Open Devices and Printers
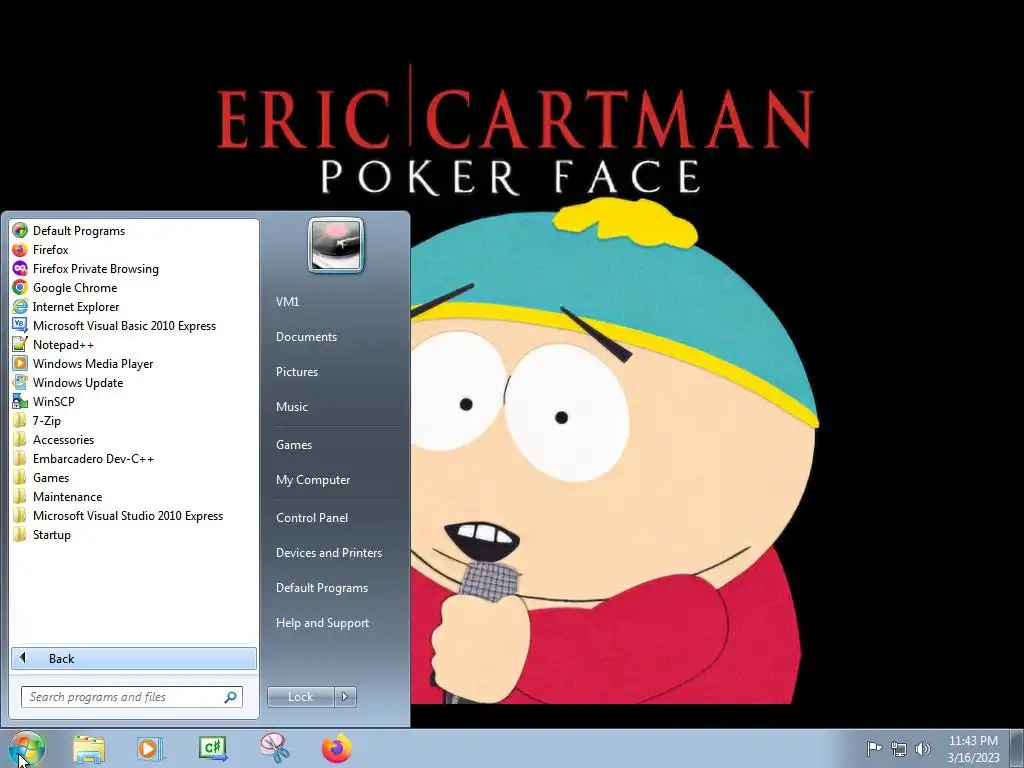The image size is (1024, 768). pyautogui.click(x=336, y=552)
